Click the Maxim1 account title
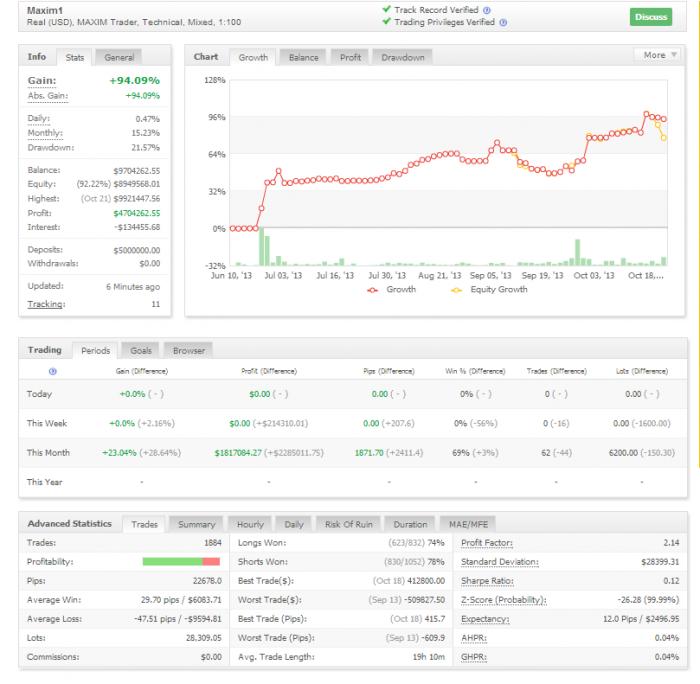700x684 pixels. pyautogui.click(x=45, y=10)
